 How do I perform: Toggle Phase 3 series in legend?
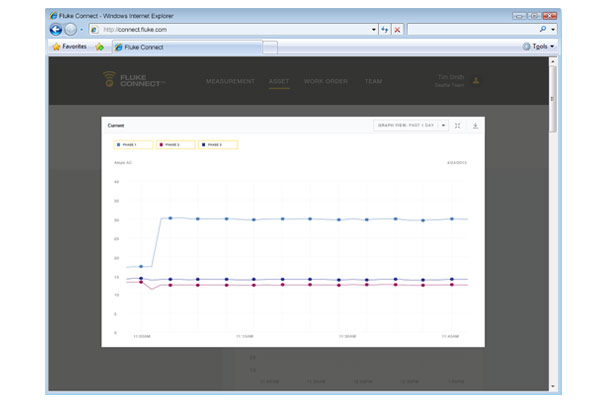(x=217, y=144)
